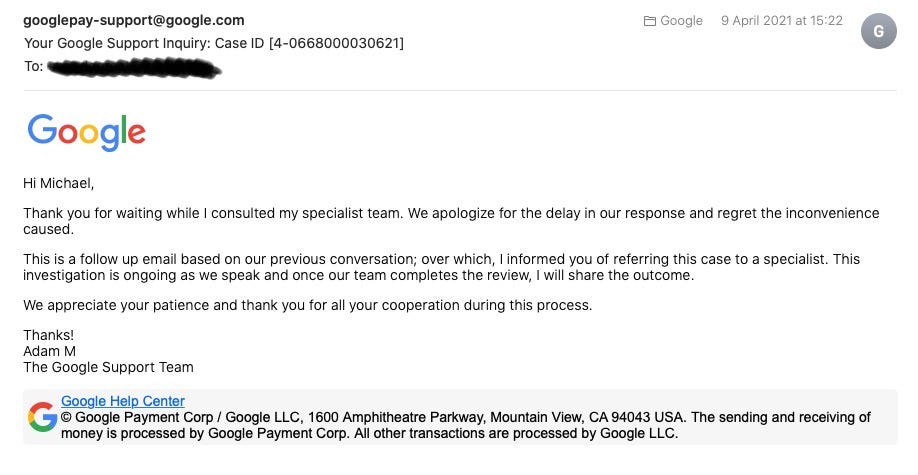Click the Google logo in the email body
Image resolution: width=918 pixels, height=475 pixels.
(87, 132)
